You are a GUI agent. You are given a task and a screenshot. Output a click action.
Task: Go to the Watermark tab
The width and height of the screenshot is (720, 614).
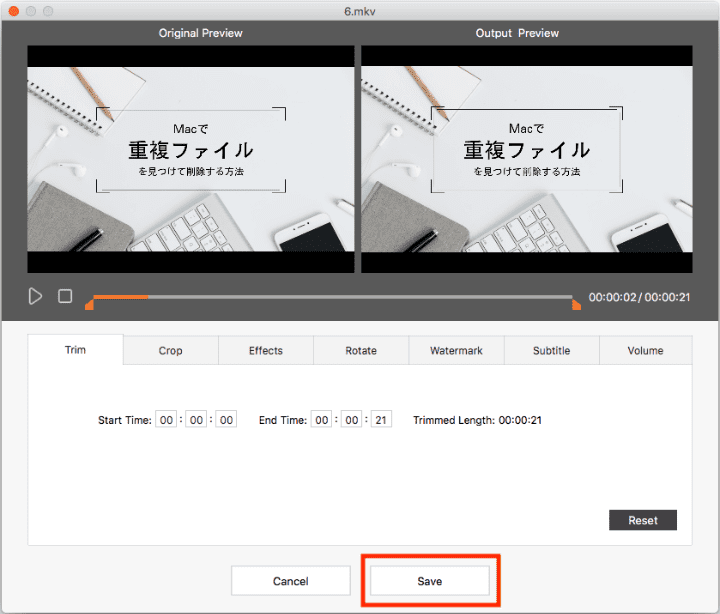pos(456,351)
